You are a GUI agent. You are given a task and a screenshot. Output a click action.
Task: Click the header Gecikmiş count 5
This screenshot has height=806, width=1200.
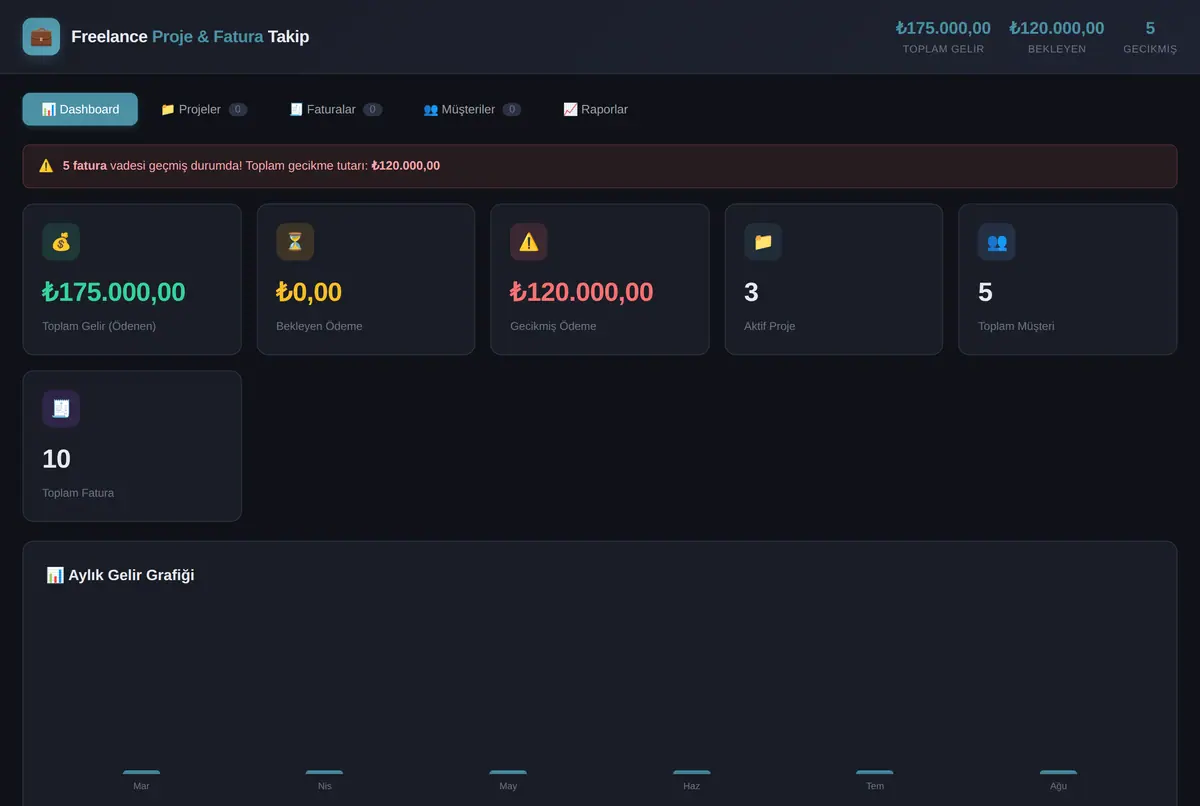1150,37
